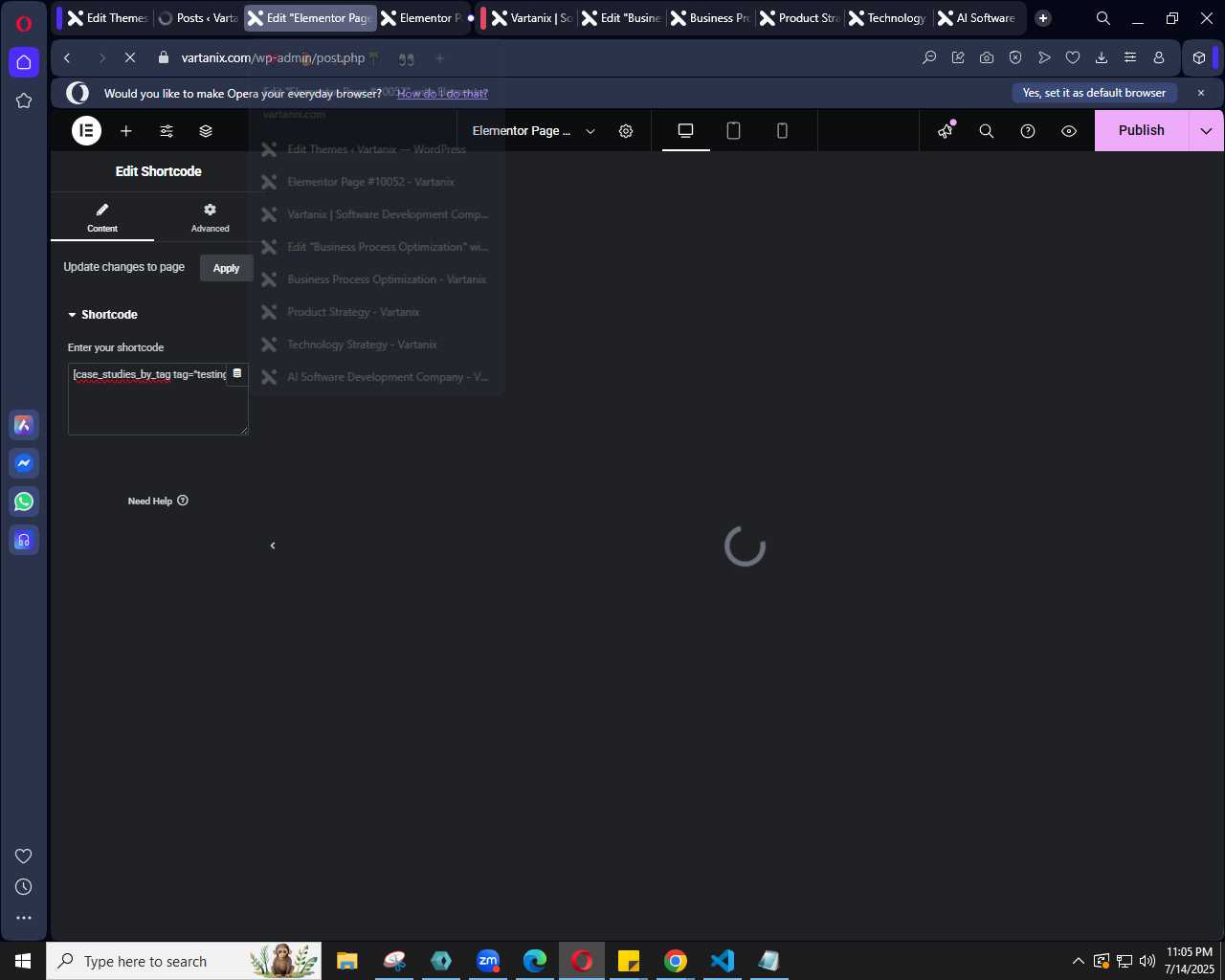Expand the Publish options arrow
1225x980 pixels.
pos(1207,131)
